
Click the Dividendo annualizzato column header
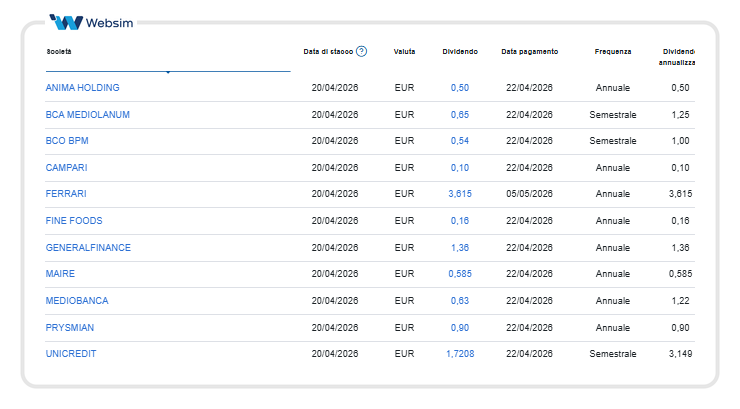[677, 57]
